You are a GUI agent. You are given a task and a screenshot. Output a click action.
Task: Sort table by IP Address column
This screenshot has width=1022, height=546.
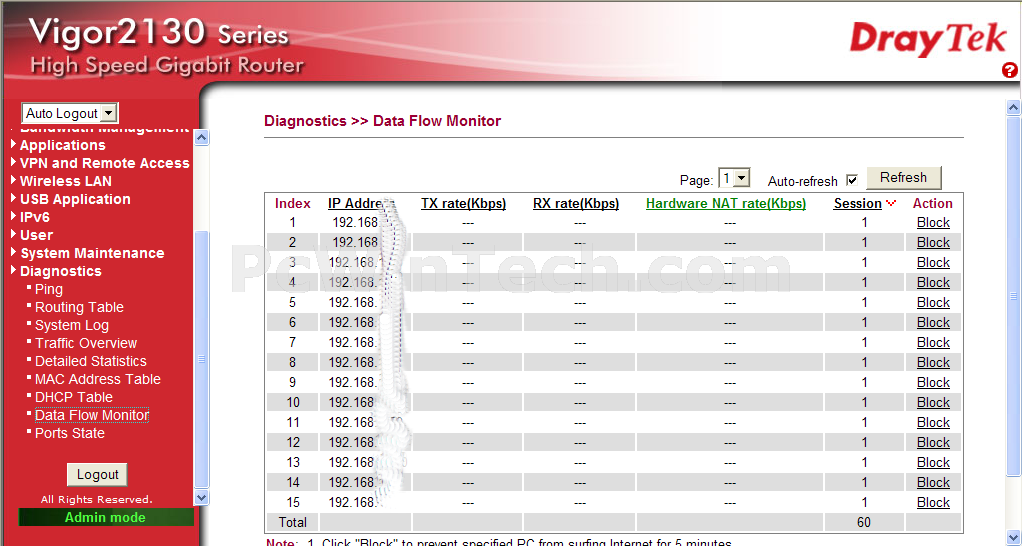pos(361,203)
